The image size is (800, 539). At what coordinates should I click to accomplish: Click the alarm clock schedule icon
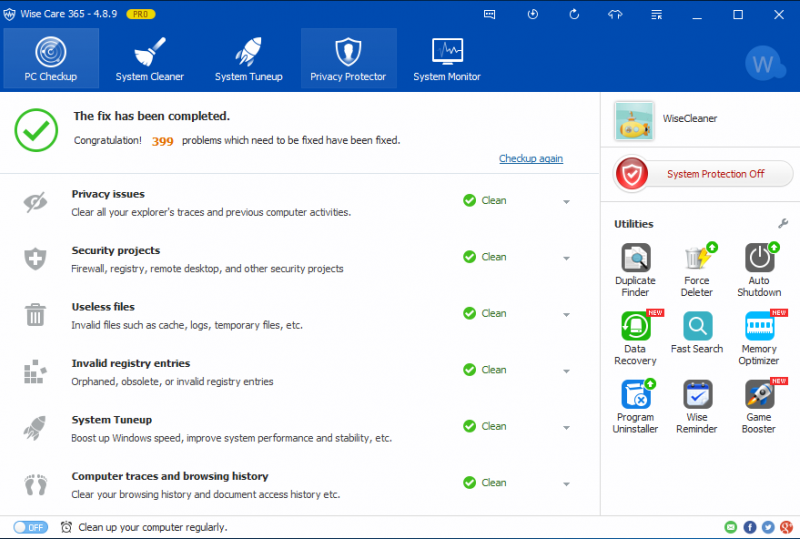pyautogui.click(x=66, y=527)
